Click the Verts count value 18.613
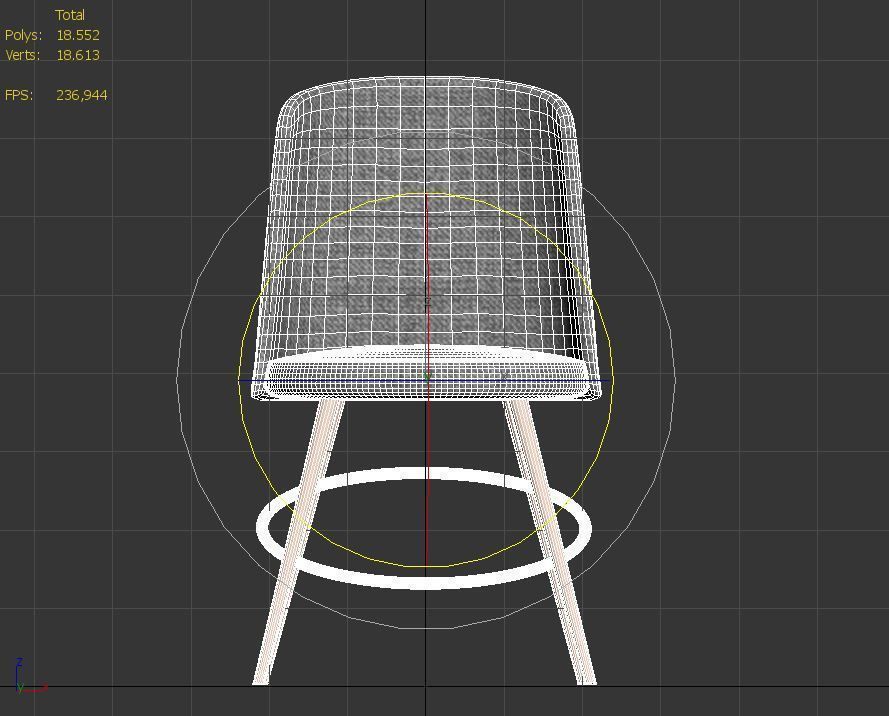Image resolution: width=889 pixels, height=716 pixels. coord(78,55)
